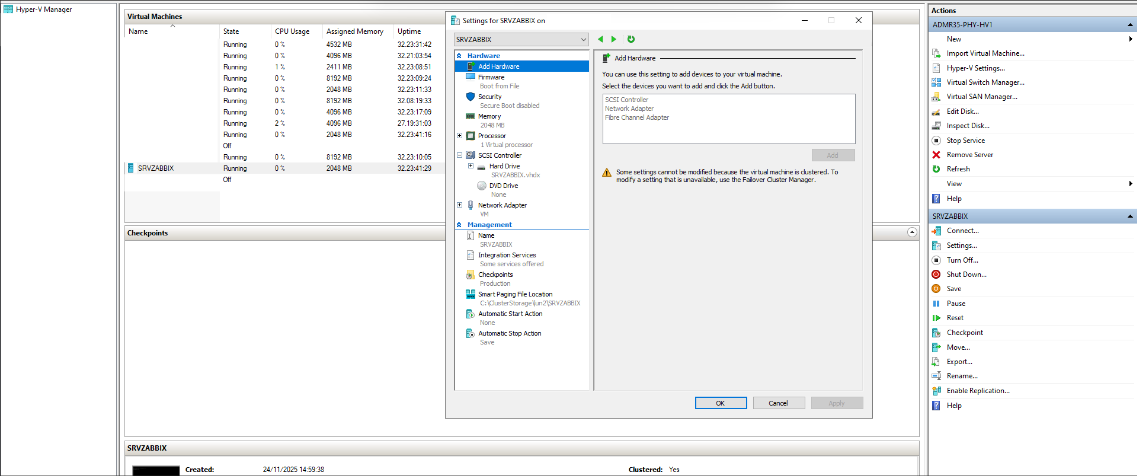This screenshot has height=476, width=1137.
Task: Click the Name icon under Management
Action: [470, 236]
